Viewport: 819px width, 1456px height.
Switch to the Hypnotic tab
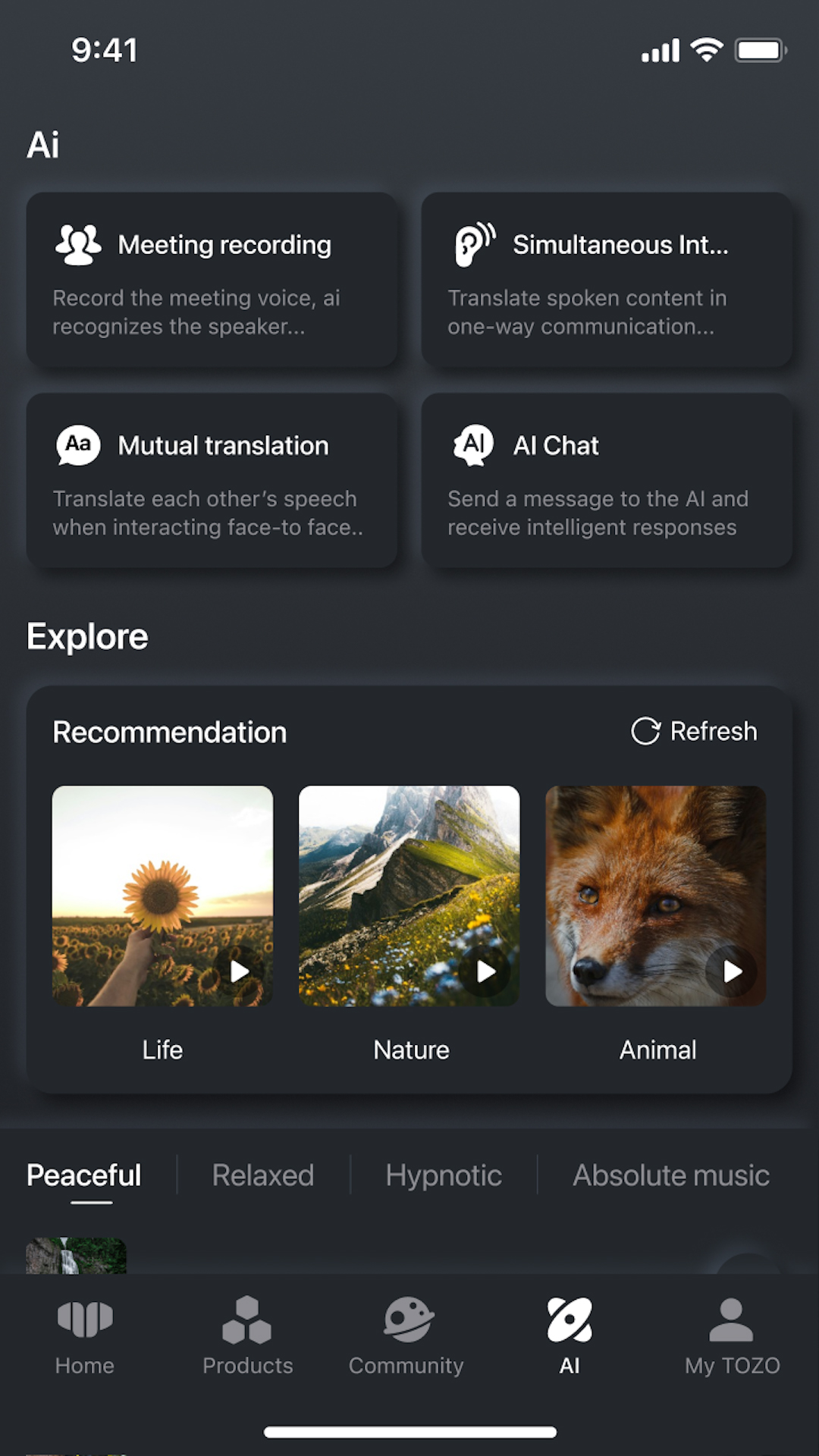coord(444,1175)
